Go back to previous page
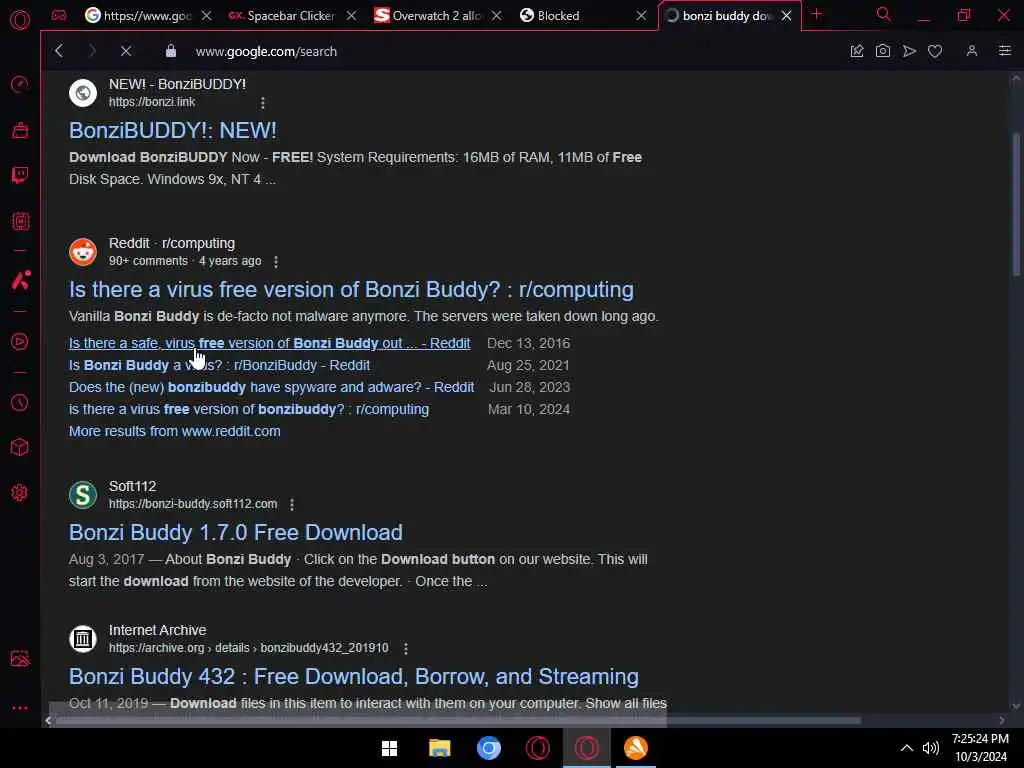 (59, 51)
